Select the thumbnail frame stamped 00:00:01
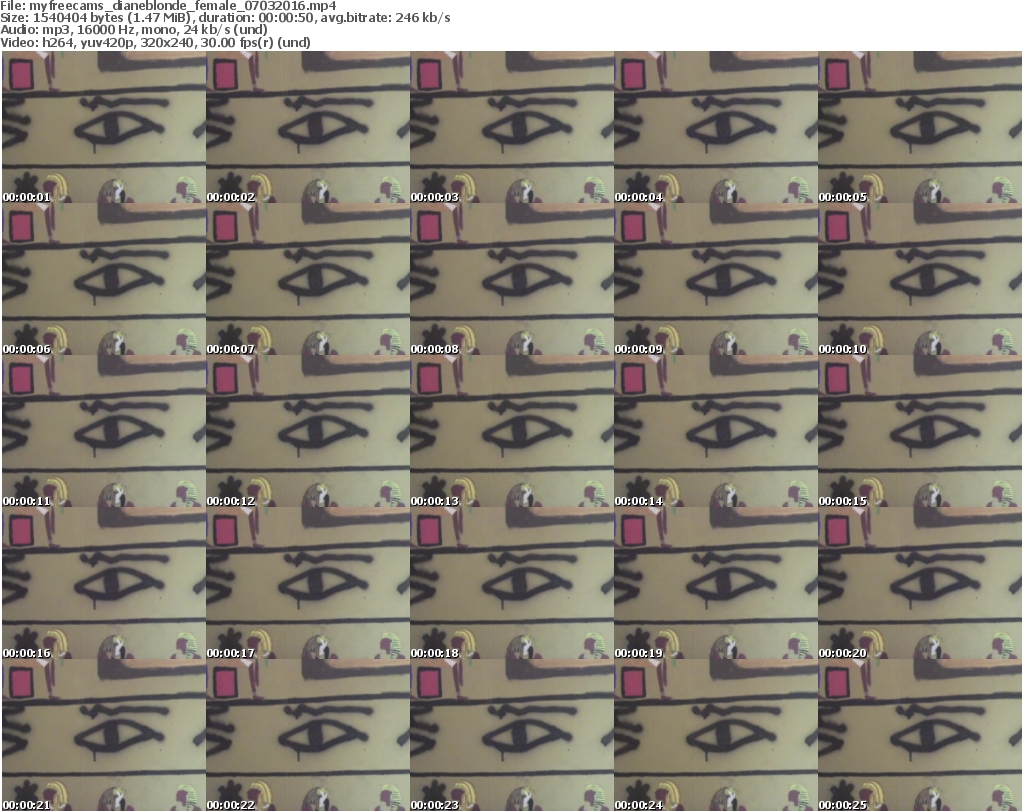1024x811 pixels. pos(104,127)
